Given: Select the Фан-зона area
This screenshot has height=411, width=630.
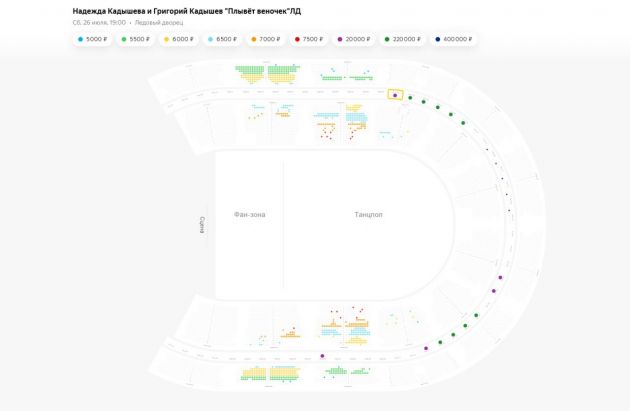Looking at the screenshot, I should coord(249,215).
